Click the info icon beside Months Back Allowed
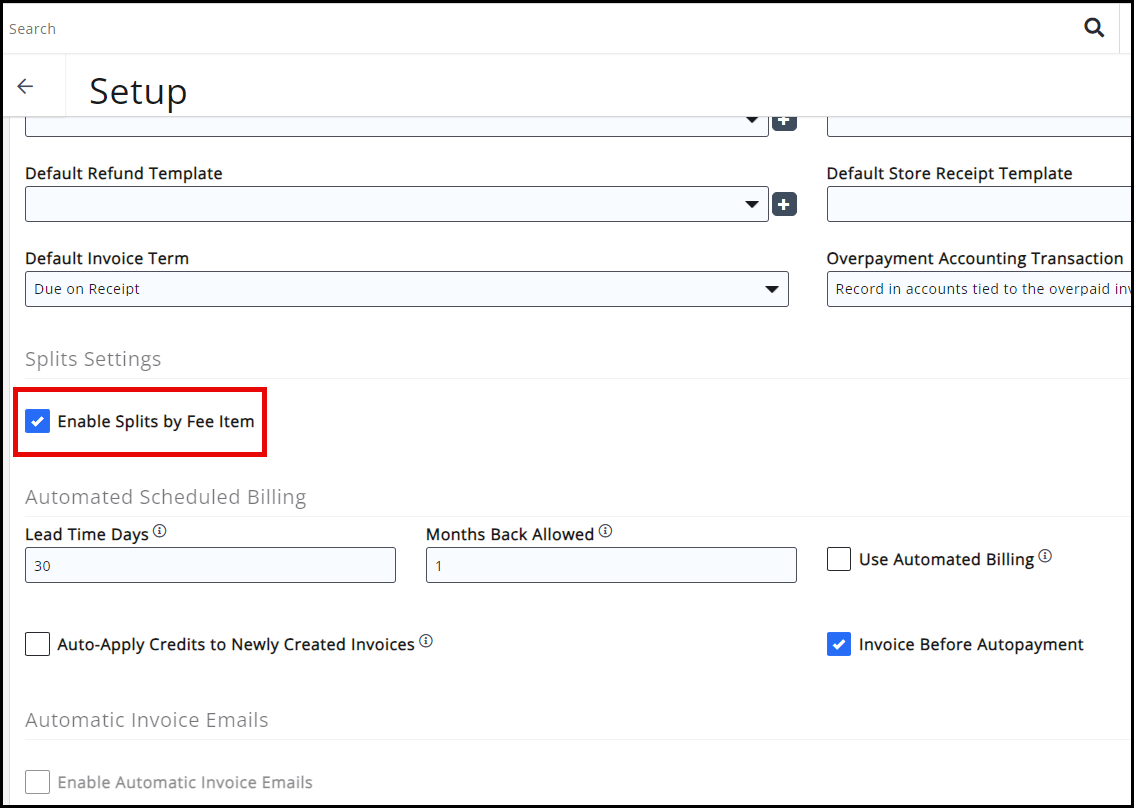This screenshot has width=1134, height=808. 605,532
